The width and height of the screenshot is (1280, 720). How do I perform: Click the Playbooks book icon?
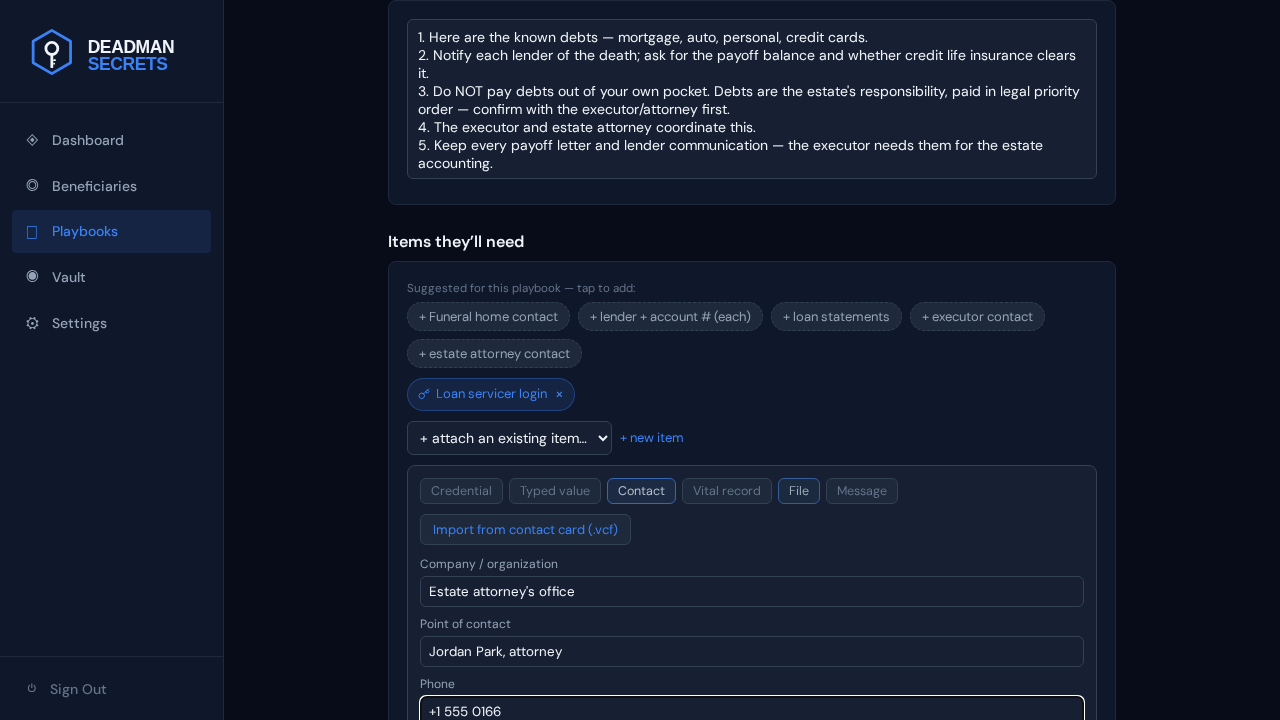point(32,232)
